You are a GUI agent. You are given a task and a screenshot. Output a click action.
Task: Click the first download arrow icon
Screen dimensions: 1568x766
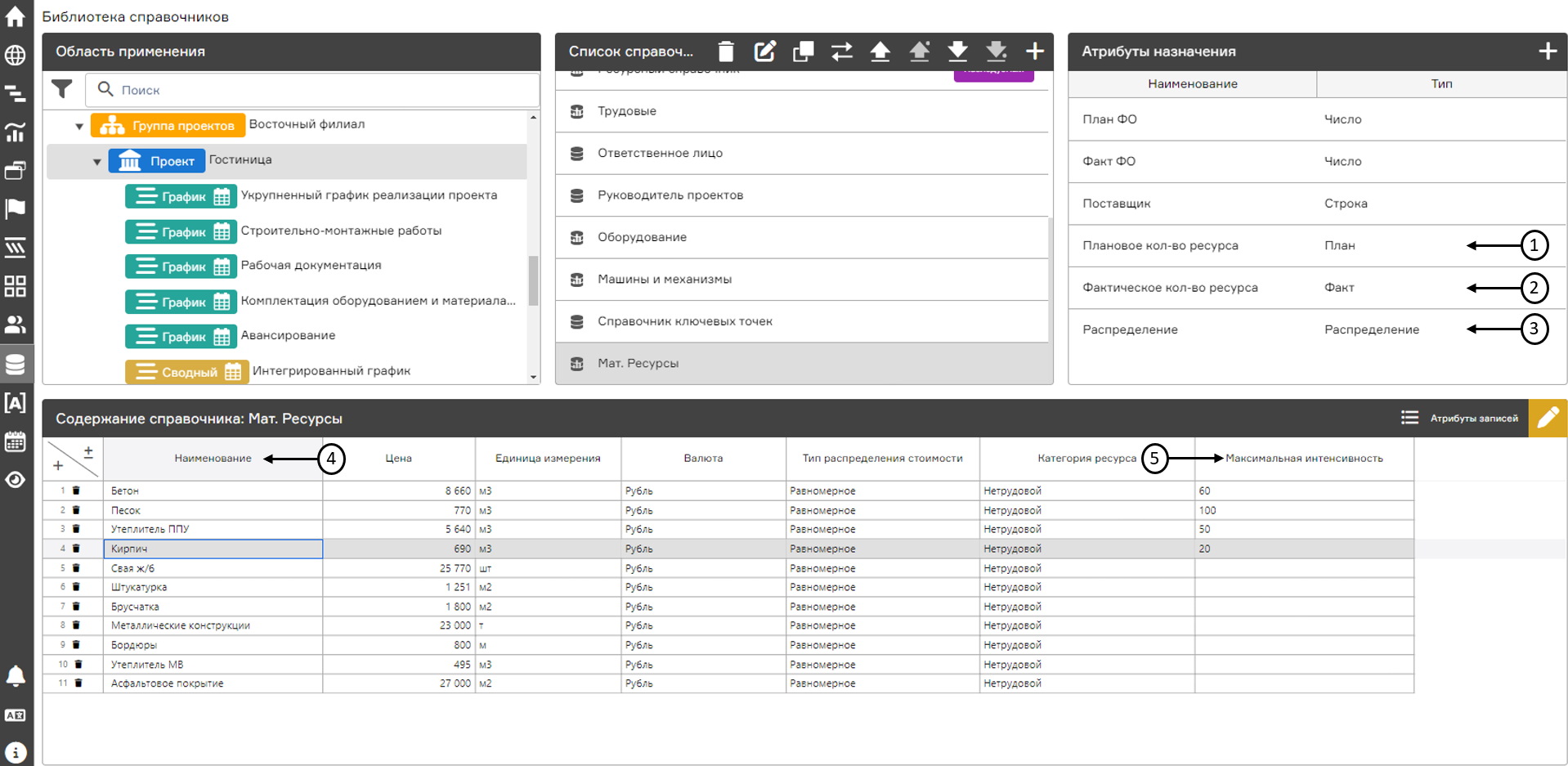coord(957,52)
